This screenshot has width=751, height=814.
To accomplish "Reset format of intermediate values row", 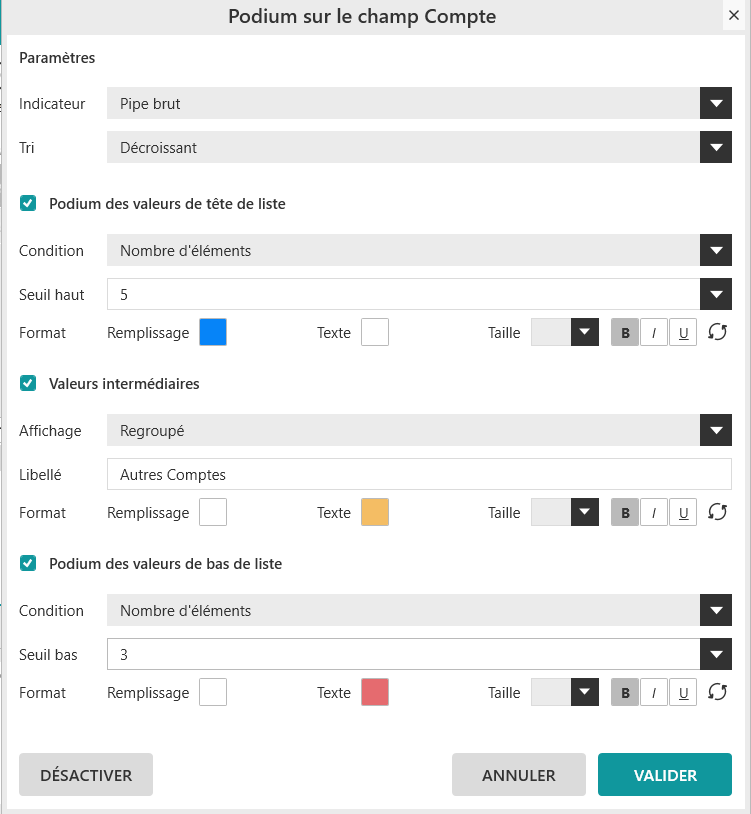I will (716, 513).
